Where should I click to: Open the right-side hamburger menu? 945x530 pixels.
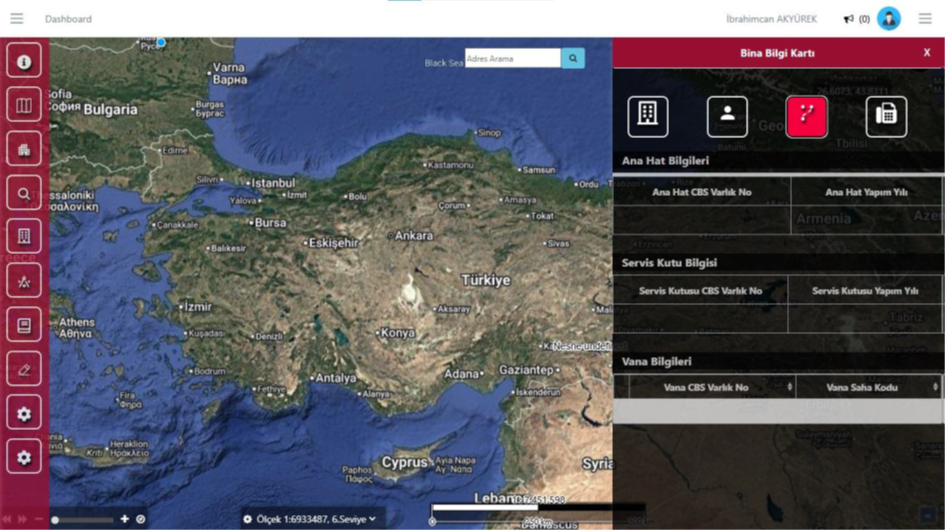coord(925,19)
